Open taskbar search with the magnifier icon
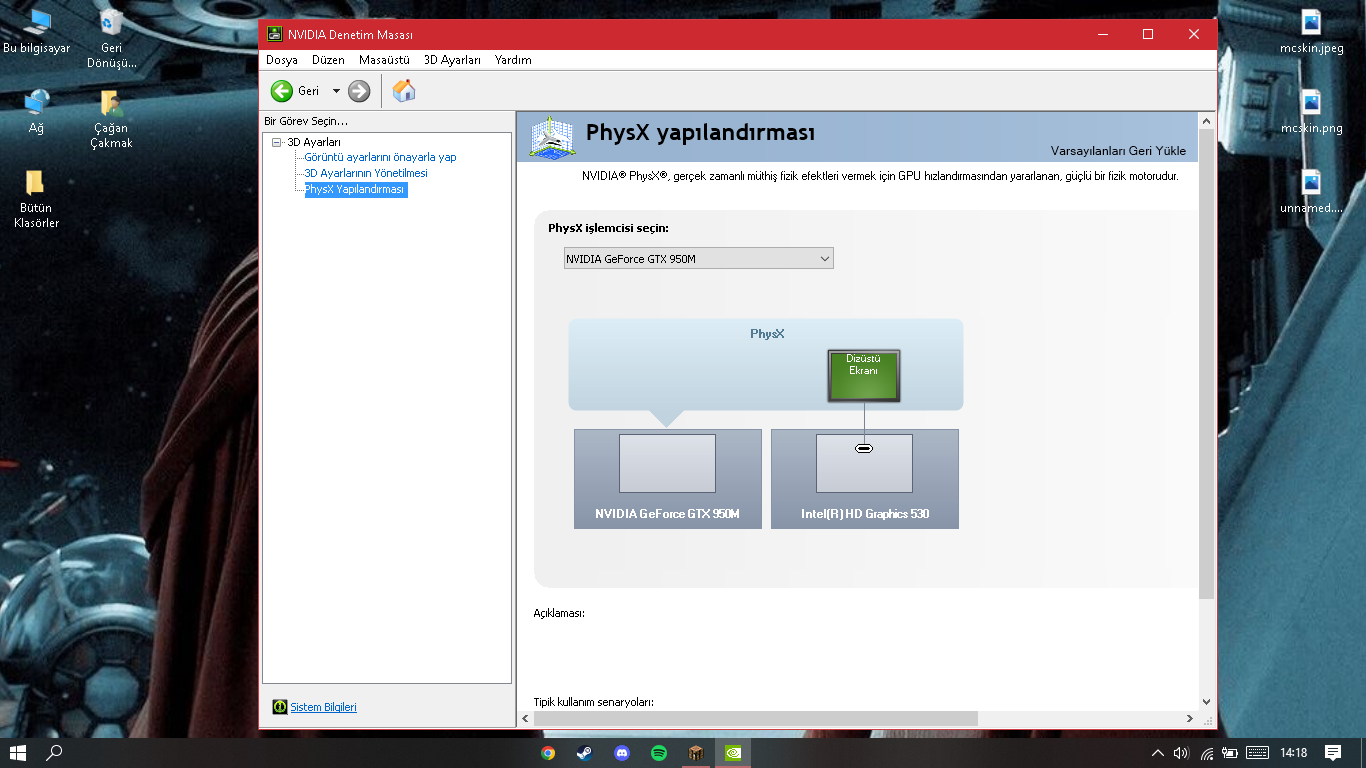This screenshot has width=1366, height=768. point(55,752)
